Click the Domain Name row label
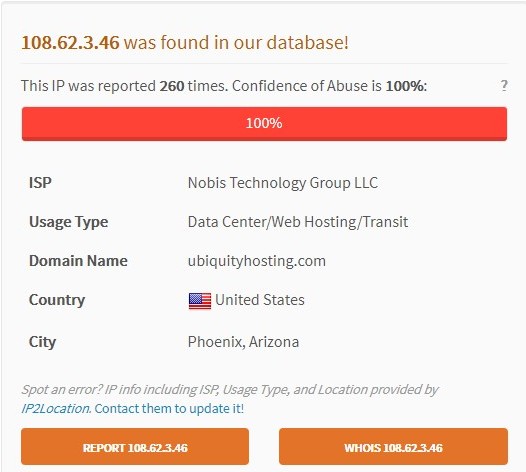The width and height of the screenshot is (526, 472). coord(78,261)
